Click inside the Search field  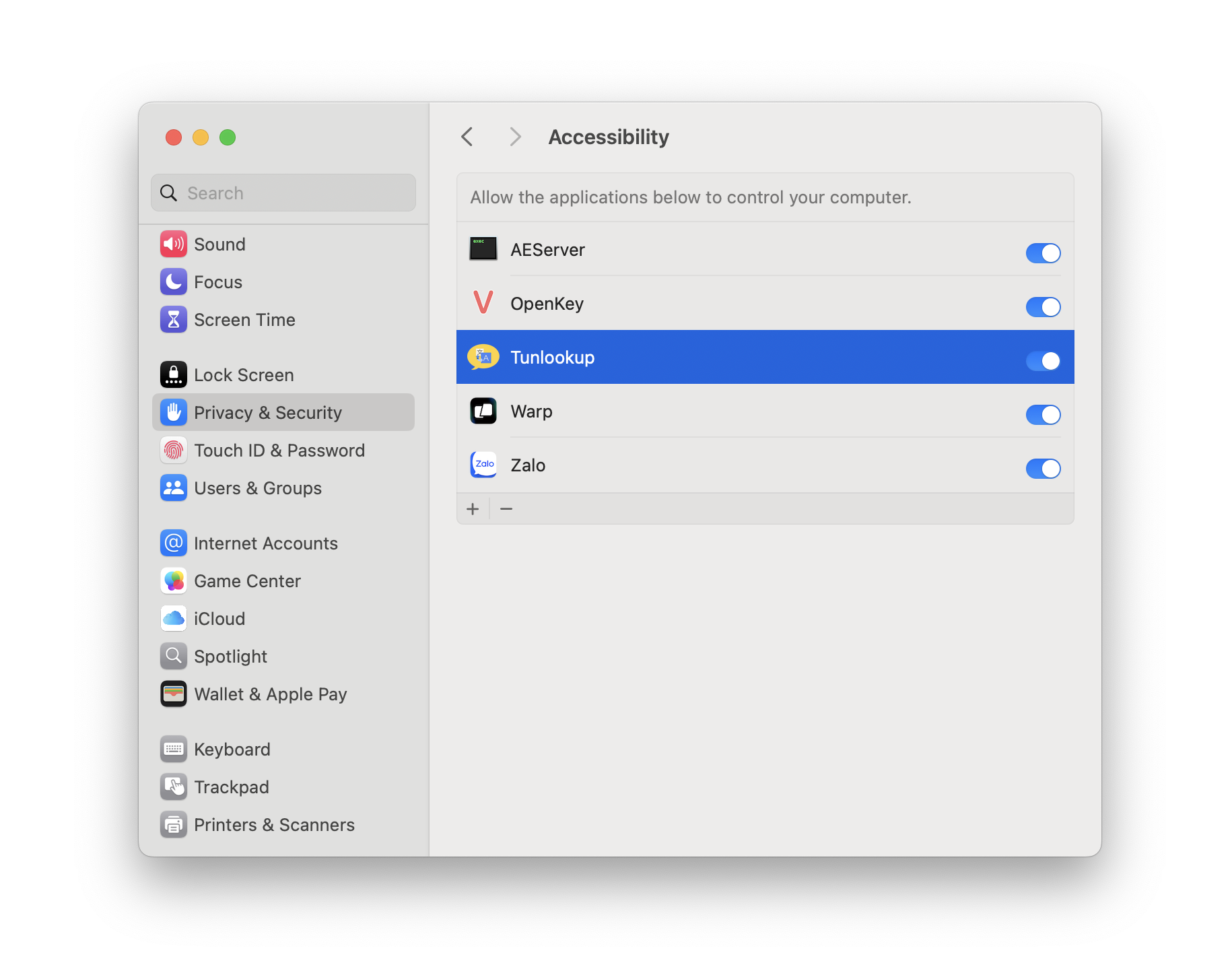click(283, 193)
